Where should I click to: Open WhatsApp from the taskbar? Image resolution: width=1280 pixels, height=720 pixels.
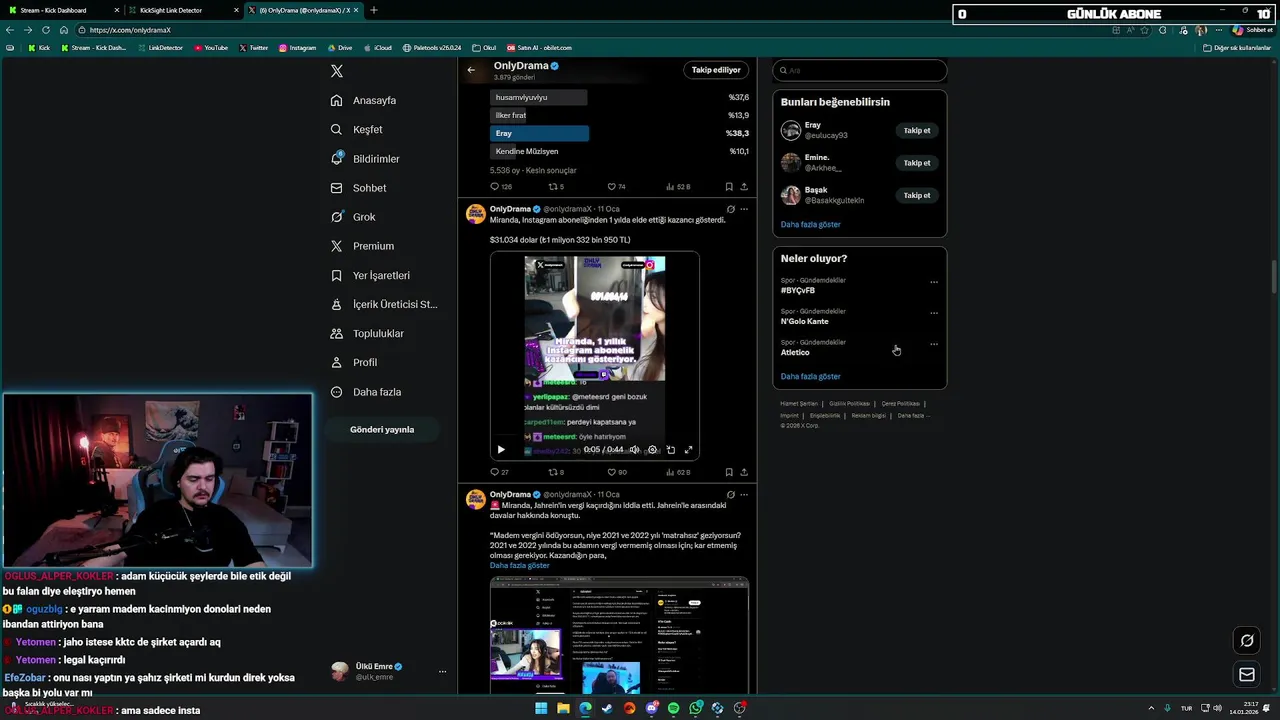pyautogui.click(x=695, y=708)
